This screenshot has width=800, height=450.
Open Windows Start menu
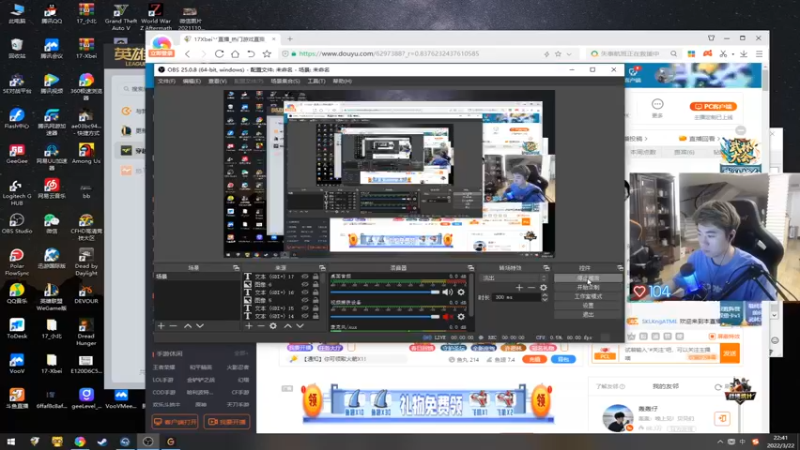tap(11, 442)
